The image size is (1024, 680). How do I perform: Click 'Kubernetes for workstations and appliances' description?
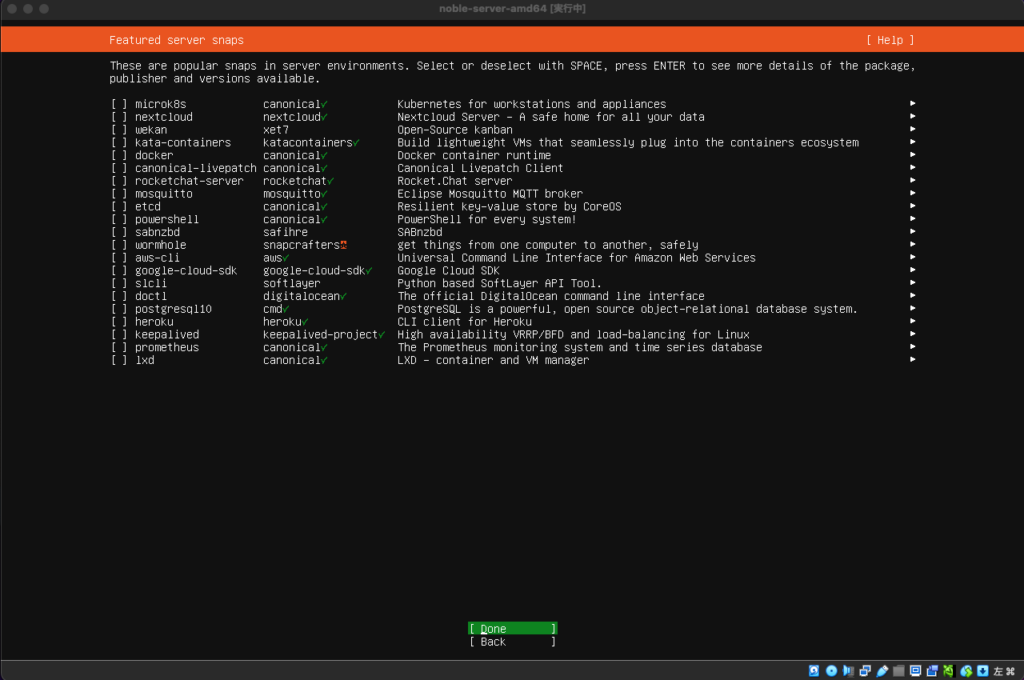(532, 105)
